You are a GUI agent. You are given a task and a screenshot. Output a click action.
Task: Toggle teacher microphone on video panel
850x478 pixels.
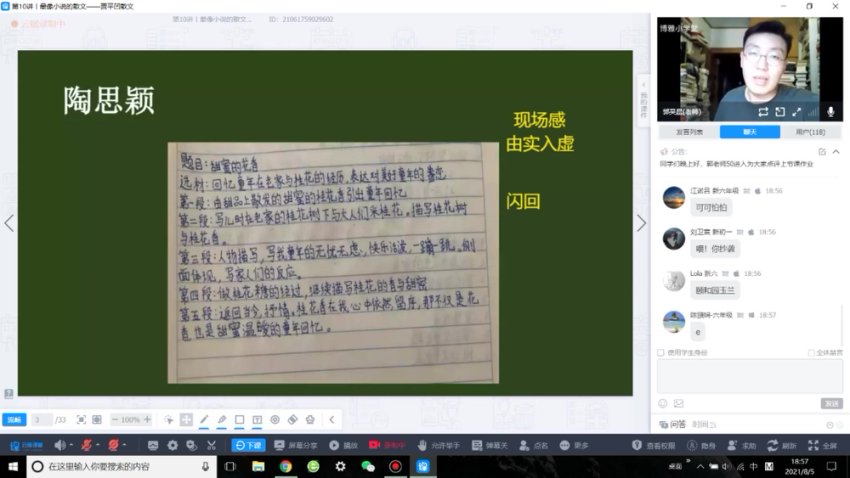coord(829,112)
